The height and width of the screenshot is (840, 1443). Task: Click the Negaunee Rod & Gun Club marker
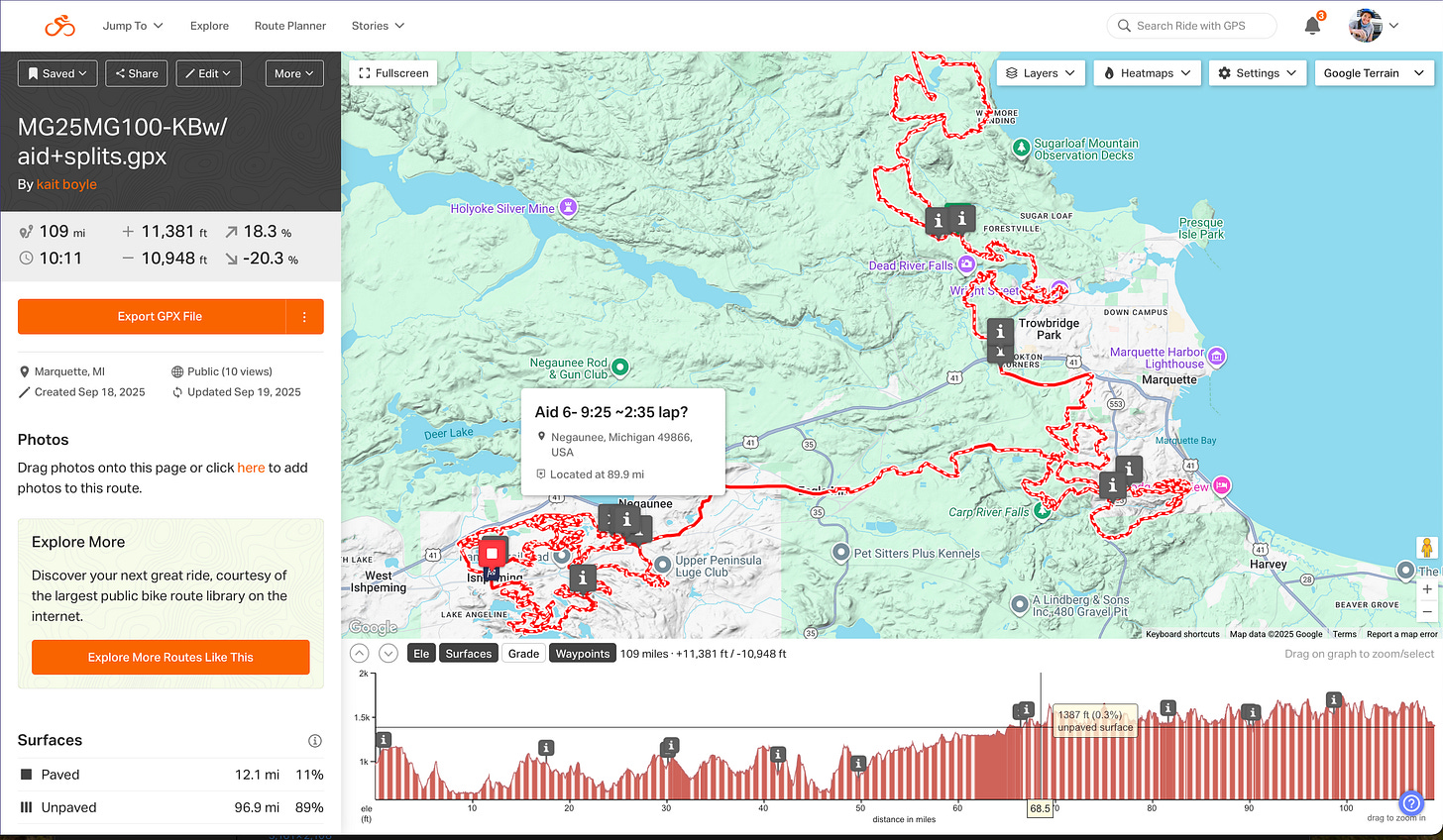(x=620, y=367)
